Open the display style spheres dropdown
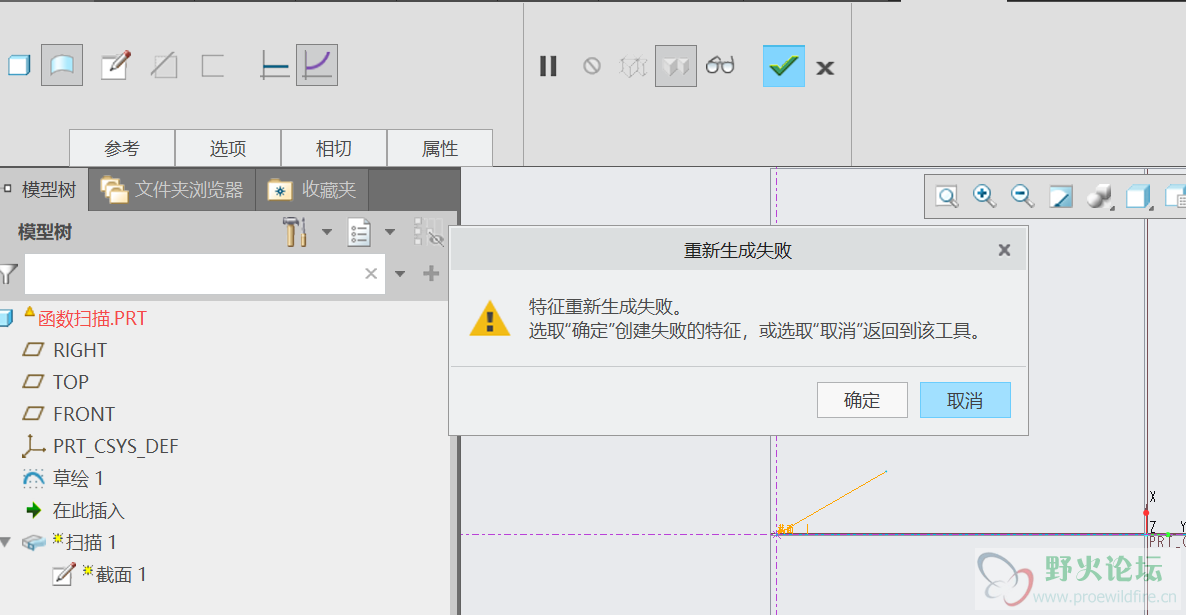Screen dimensions: 1186x615 pyautogui.click(x=1100, y=197)
